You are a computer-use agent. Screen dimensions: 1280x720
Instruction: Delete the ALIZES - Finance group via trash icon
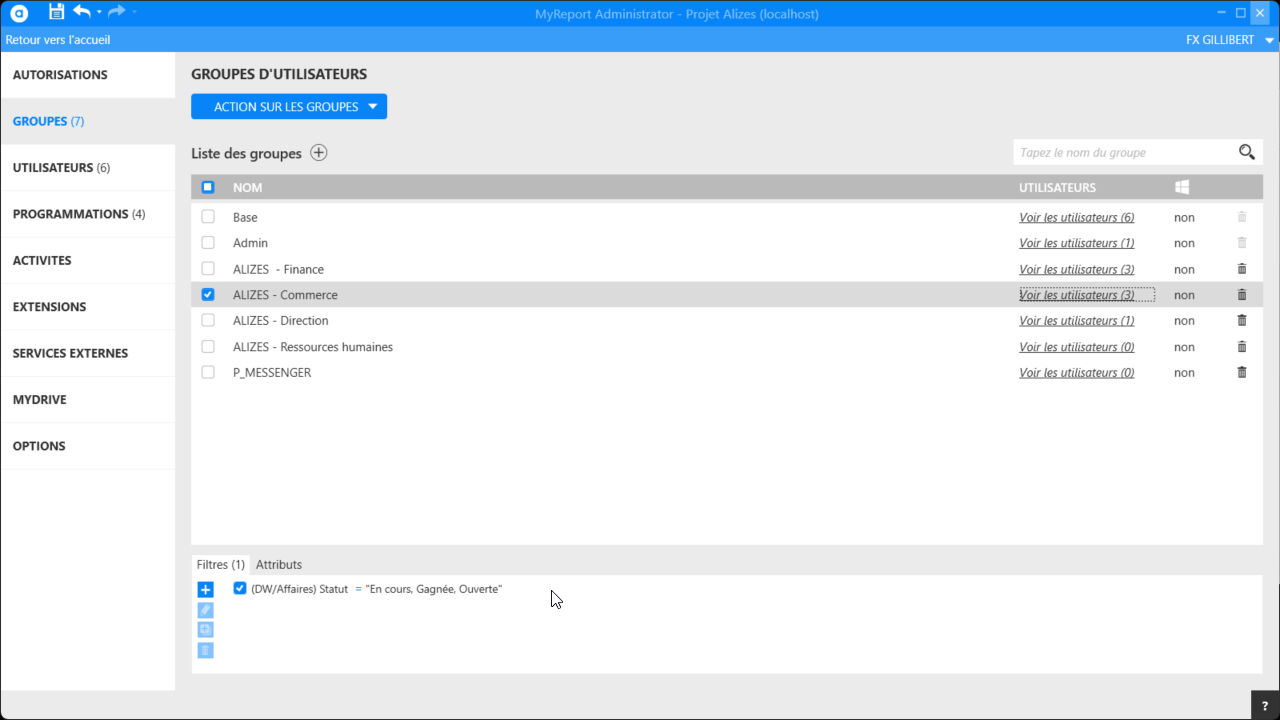click(1242, 269)
